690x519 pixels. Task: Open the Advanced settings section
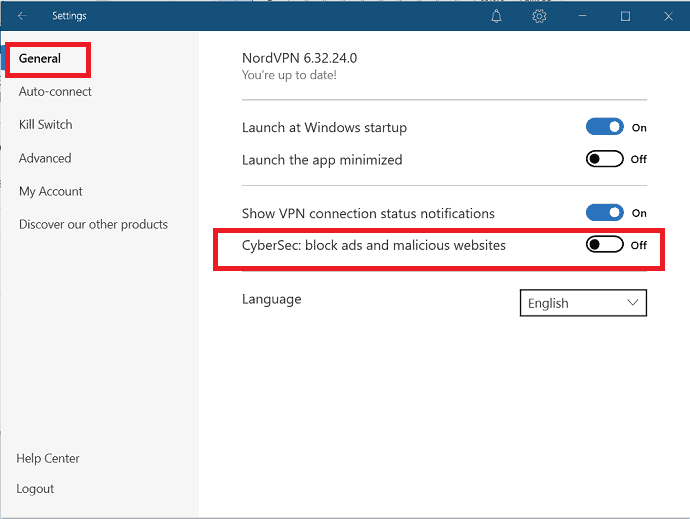tap(45, 158)
